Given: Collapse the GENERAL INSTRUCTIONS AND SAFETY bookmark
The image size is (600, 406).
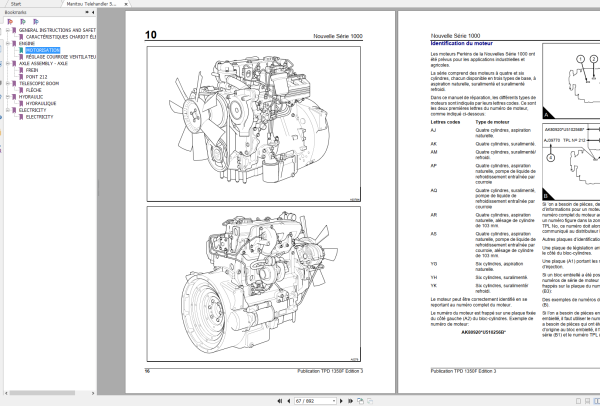Looking at the screenshot, I should [8, 30].
